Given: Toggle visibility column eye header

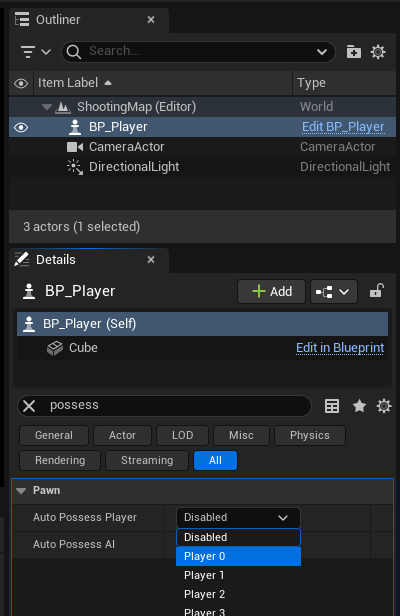Looking at the screenshot, I should click(x=21, y=83).
